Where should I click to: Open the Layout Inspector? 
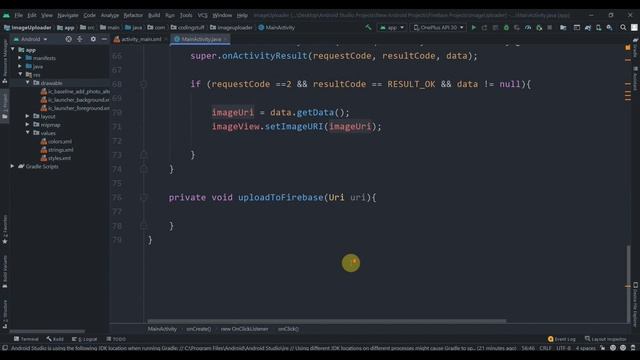(x=606, y=339)
